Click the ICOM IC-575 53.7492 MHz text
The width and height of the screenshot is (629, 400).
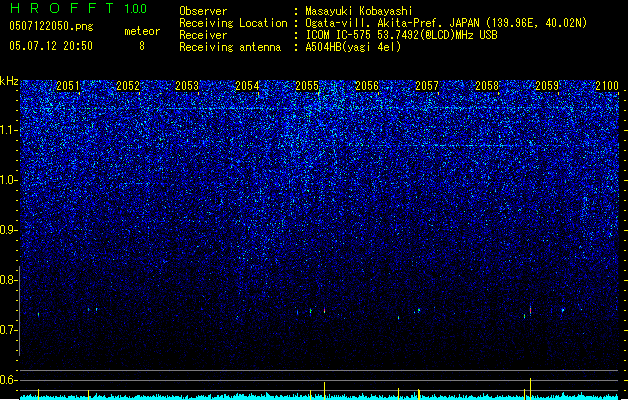coord(402,35)
